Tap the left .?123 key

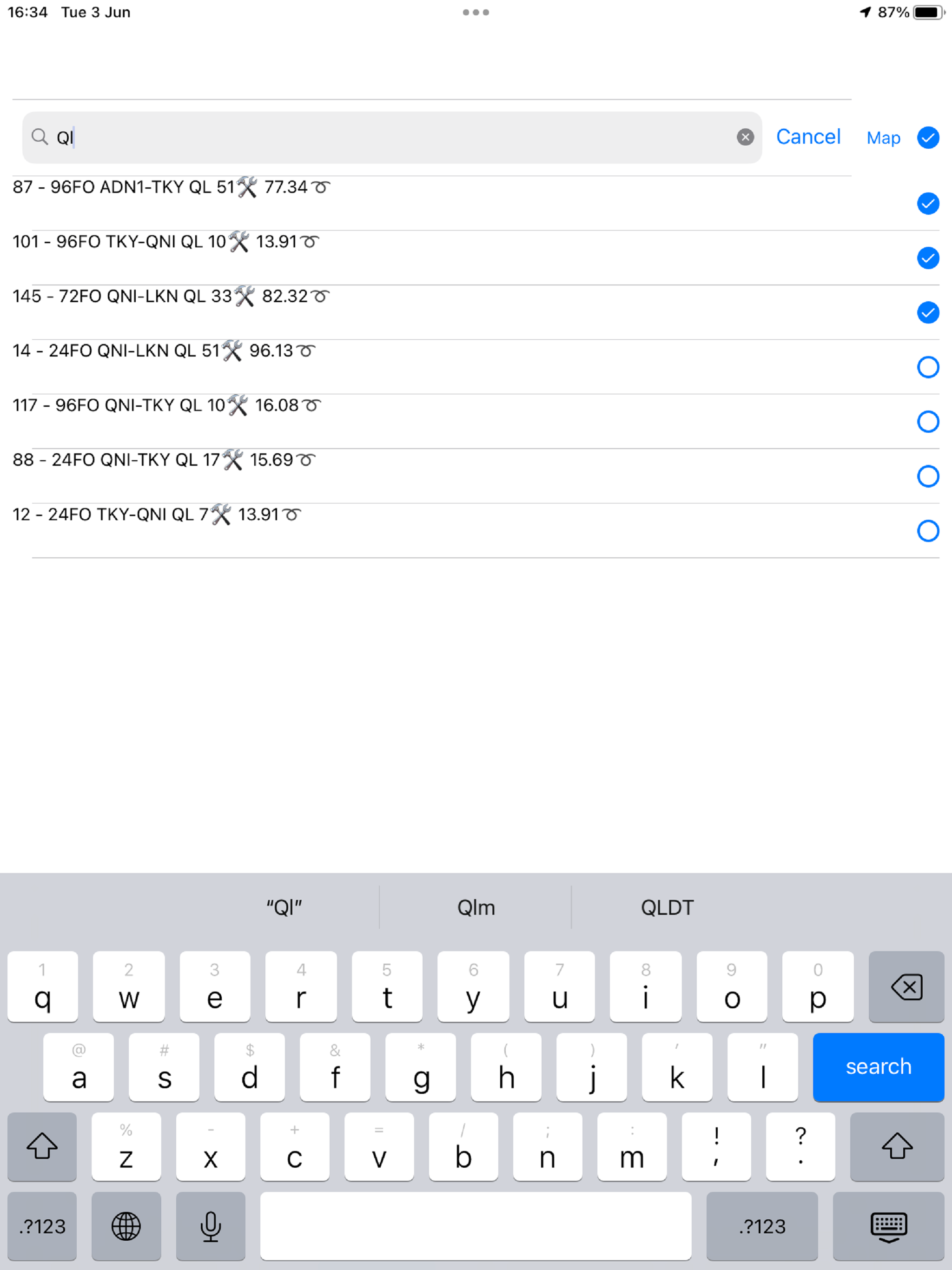42,1226
